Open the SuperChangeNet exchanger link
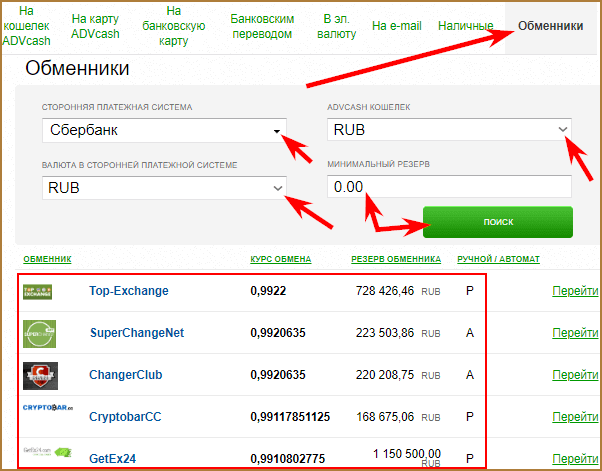The image size is (602, 471). point(137,333)
